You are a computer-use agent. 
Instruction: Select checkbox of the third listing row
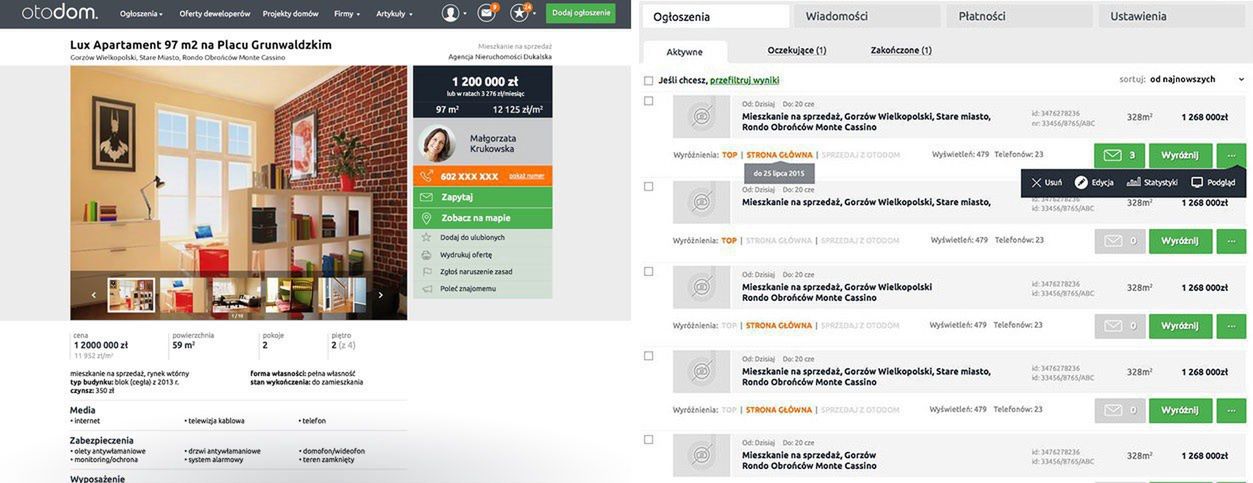[x=649, y=271]
